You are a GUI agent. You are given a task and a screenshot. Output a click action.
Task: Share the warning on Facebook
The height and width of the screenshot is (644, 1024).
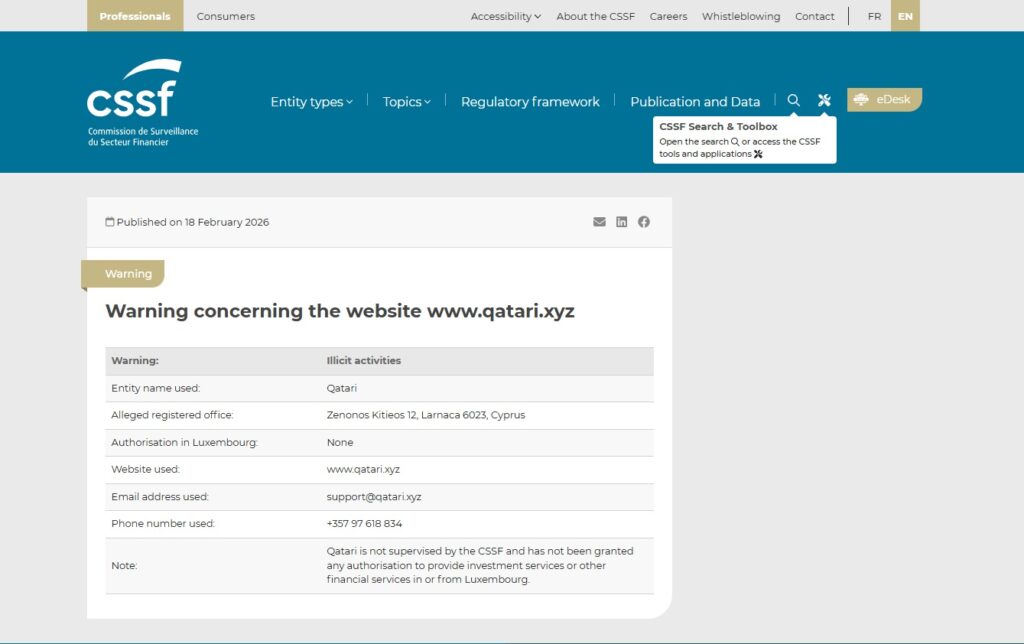coord(644,222)
